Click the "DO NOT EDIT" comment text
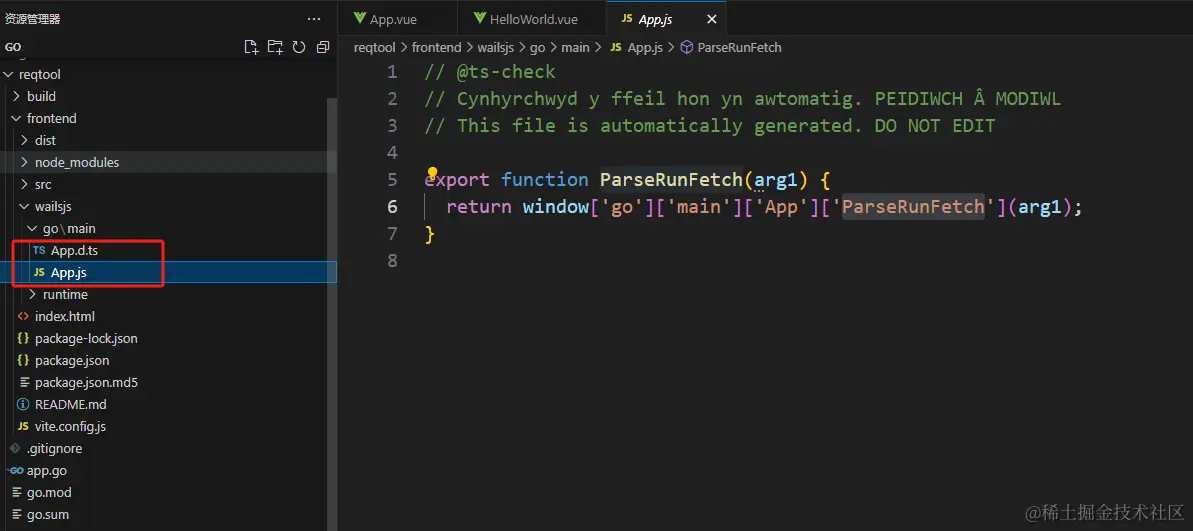 935,126
